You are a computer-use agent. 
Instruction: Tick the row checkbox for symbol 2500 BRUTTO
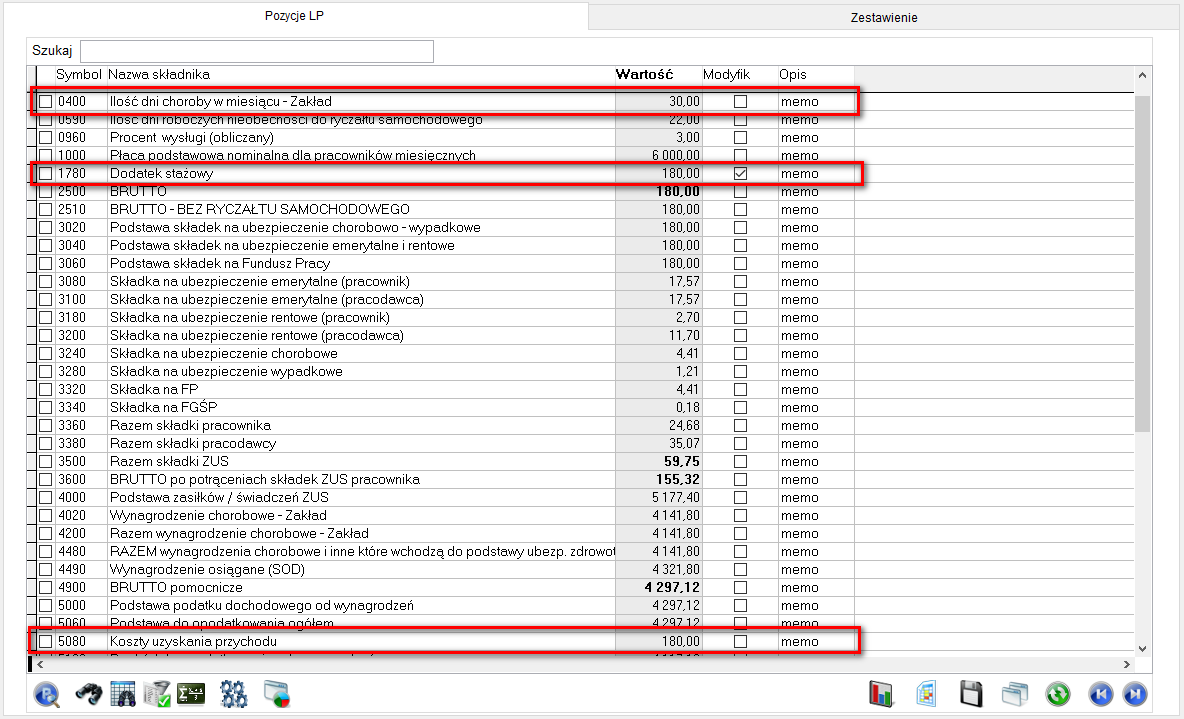point(46,192)
